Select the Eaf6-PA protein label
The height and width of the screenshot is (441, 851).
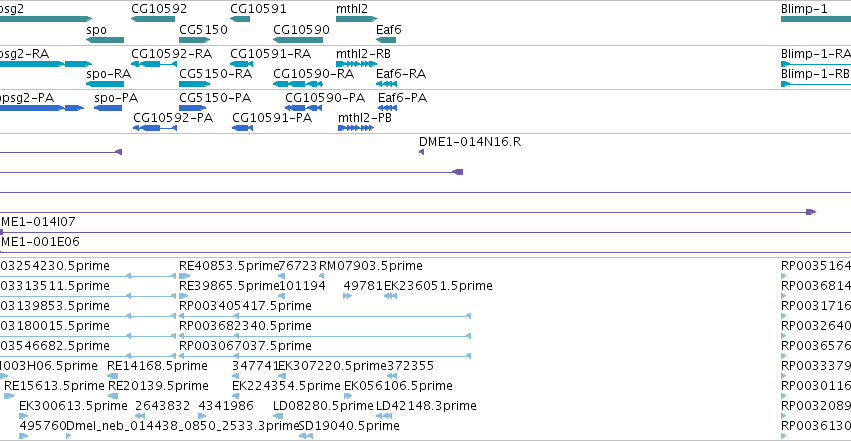403,98
